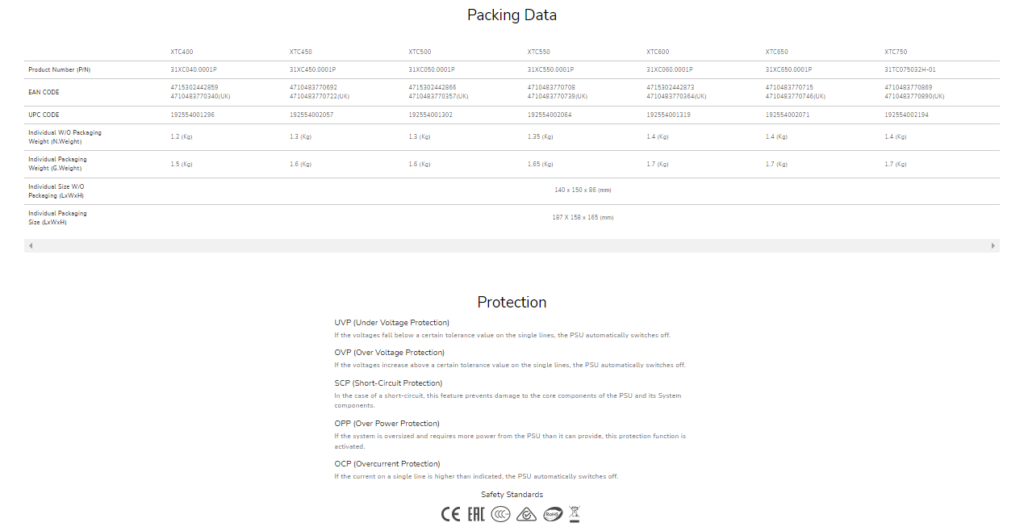Click the OCP (Overcurrent Protection) title
Viewport: 1024px width, 527px height.
click(x=387, y=464)
